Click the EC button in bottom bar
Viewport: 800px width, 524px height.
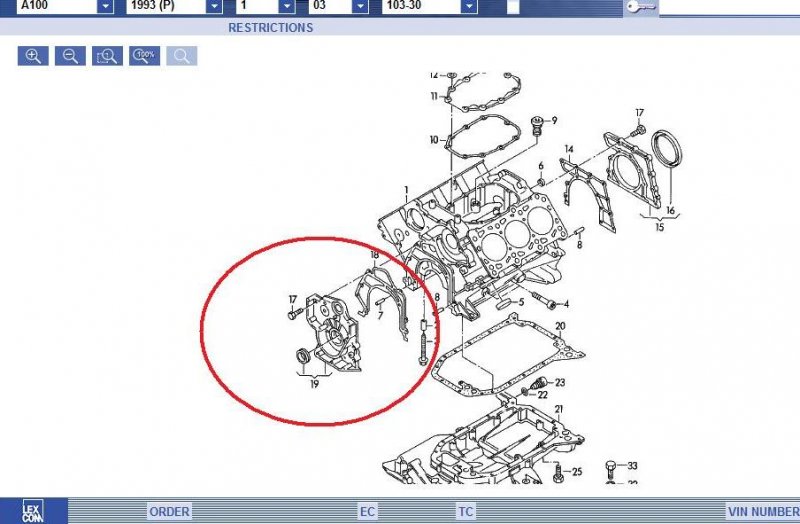[x=368, y=512]
